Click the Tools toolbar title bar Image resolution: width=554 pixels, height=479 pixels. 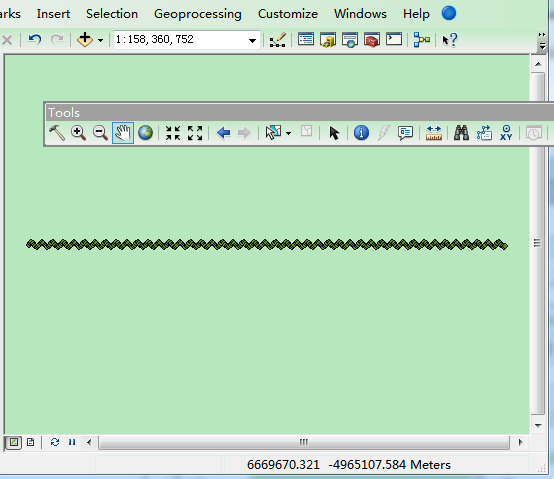299,113
